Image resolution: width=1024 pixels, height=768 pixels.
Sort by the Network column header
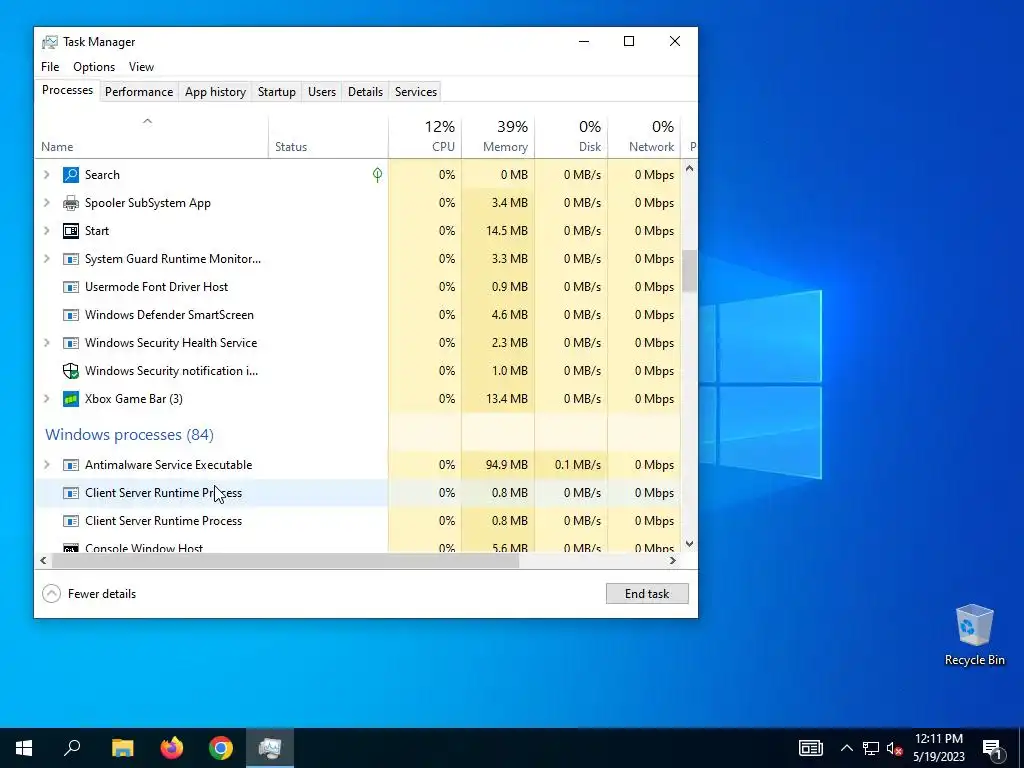(645, 136)
